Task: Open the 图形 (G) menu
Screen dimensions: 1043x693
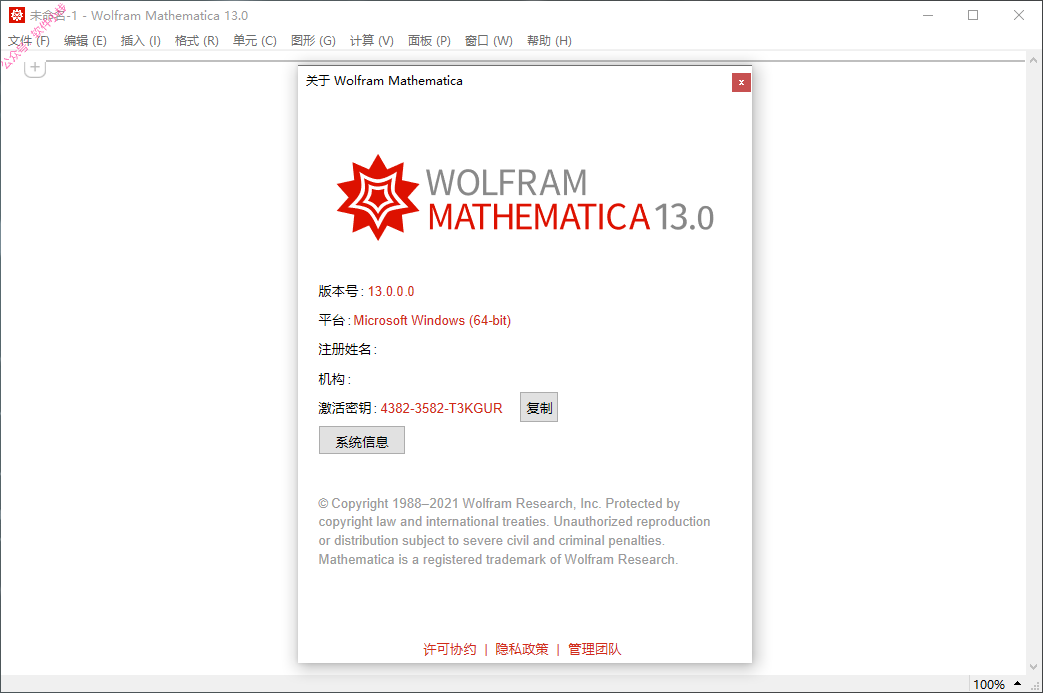Action: [313, 41]
